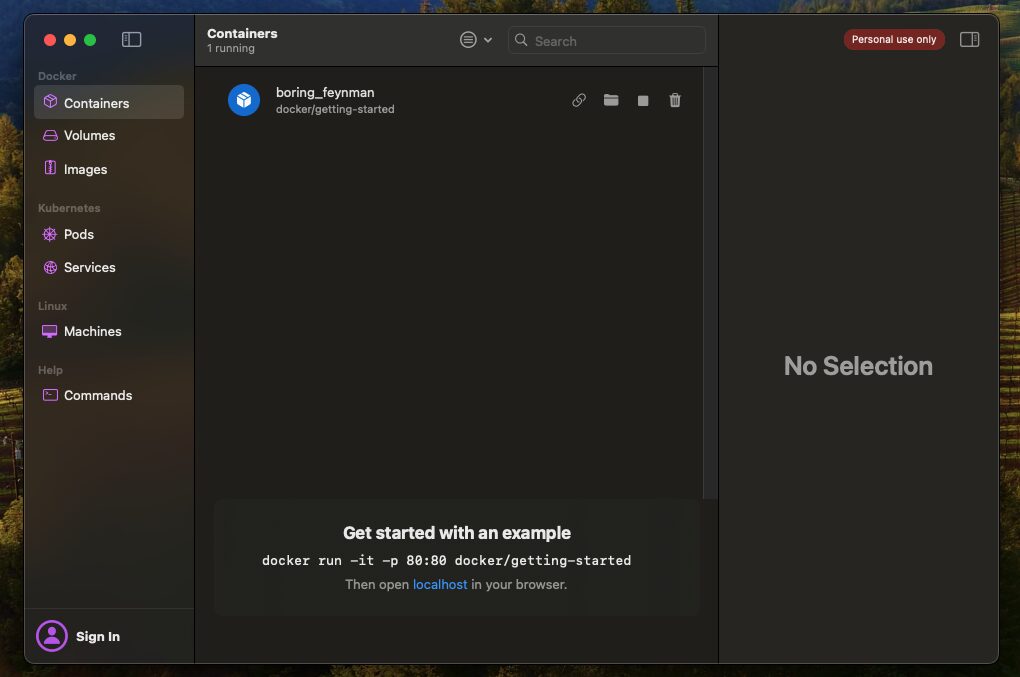Toggle the left sidebar visibility
Screen dimensions: 1020x677
(131, 39)
